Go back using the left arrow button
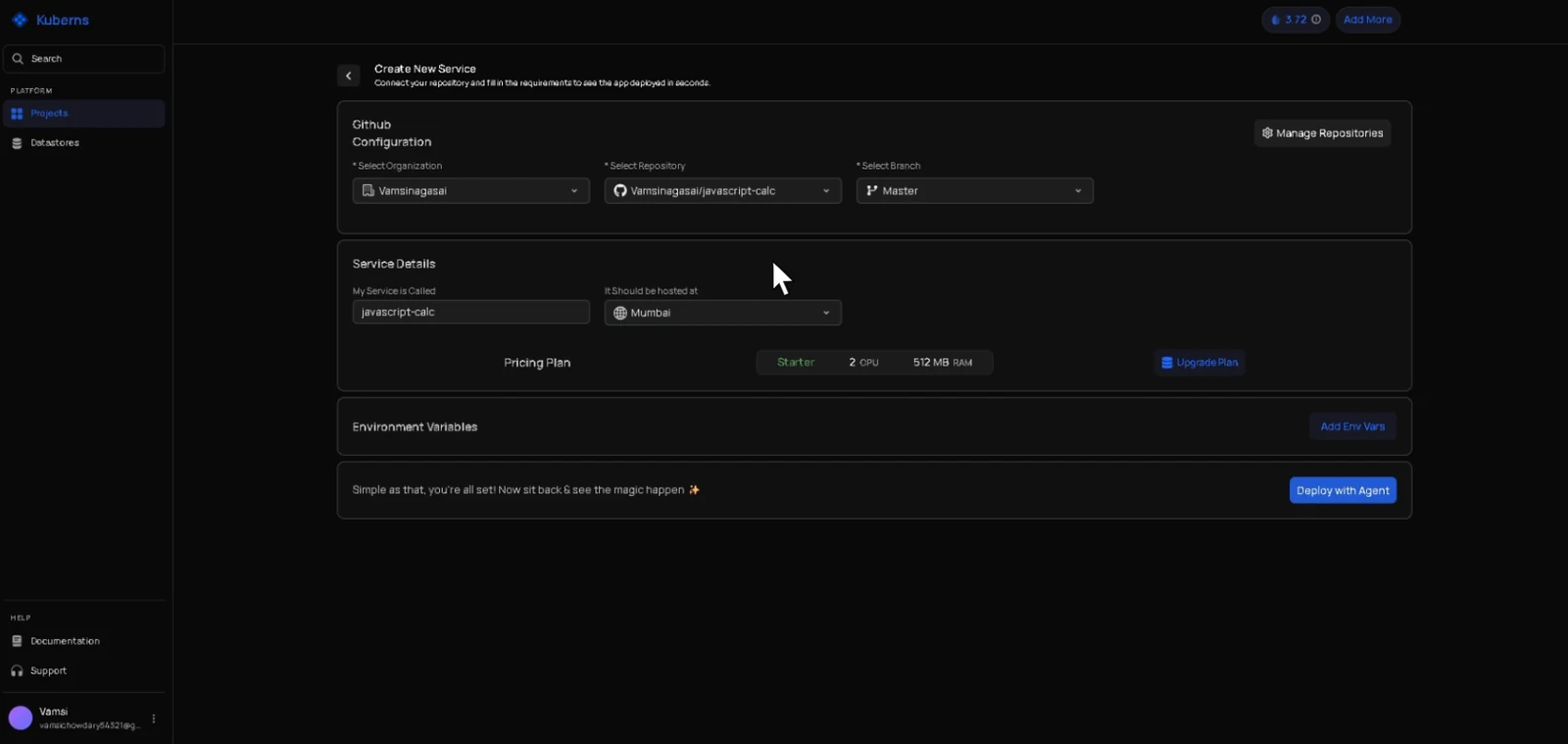The image size is (1568, 744). 349,75
